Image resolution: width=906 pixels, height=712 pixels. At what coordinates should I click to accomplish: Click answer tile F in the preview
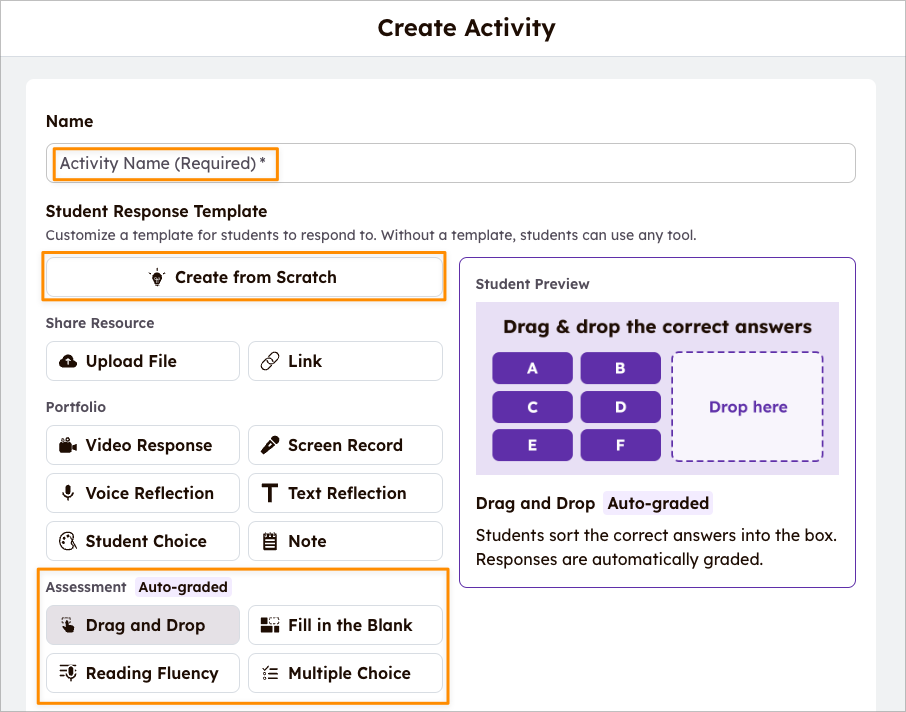[x=621, y=445]
